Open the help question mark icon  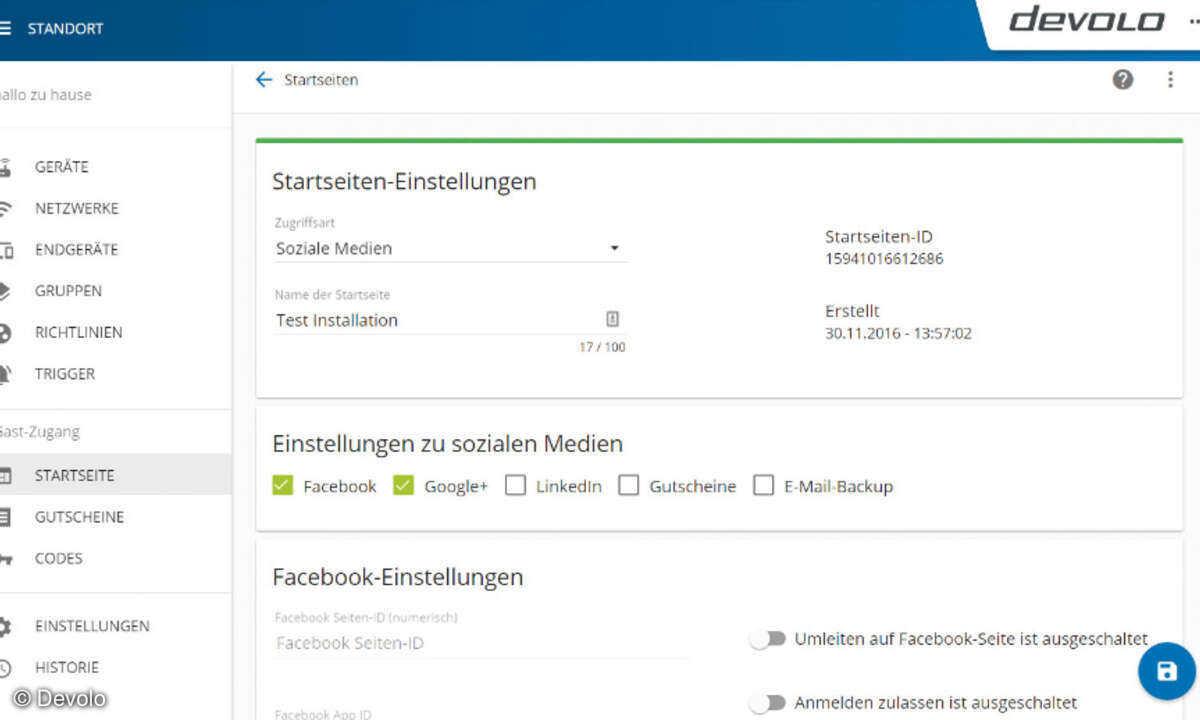tap(1123, 80)
